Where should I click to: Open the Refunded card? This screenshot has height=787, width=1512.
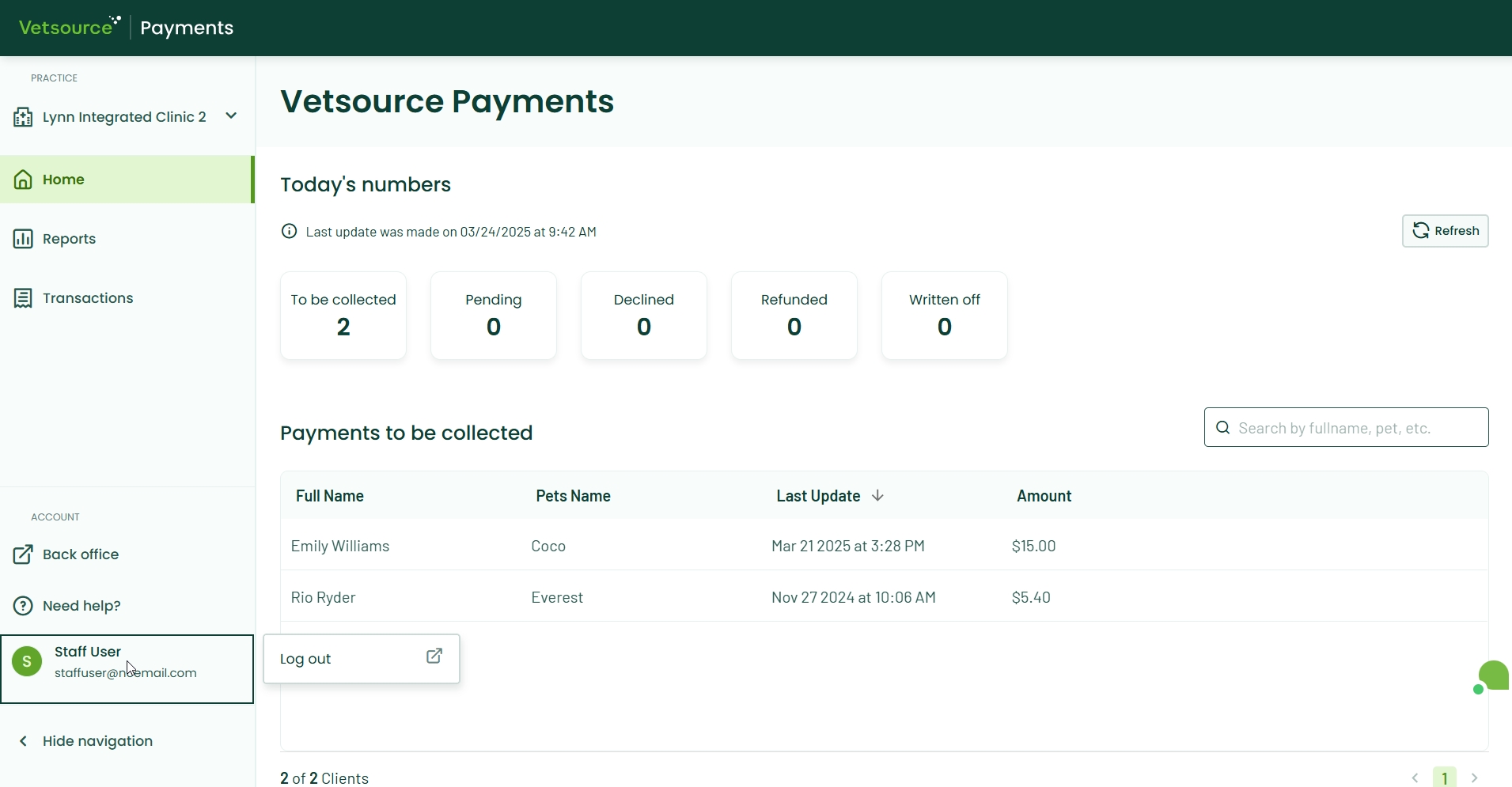[x=794, y=316]
